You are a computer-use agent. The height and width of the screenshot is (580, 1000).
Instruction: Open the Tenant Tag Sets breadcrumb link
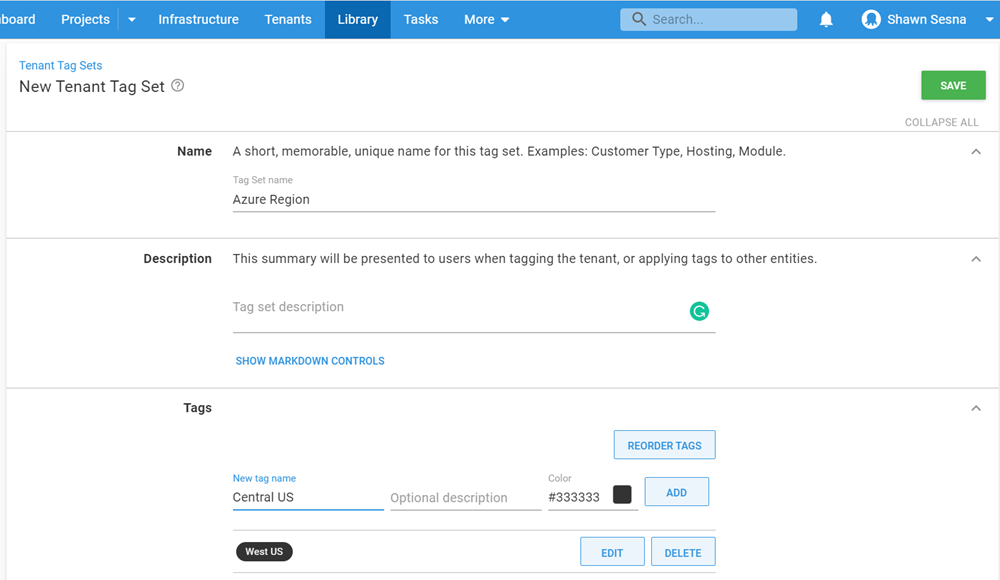coord(61,66)
